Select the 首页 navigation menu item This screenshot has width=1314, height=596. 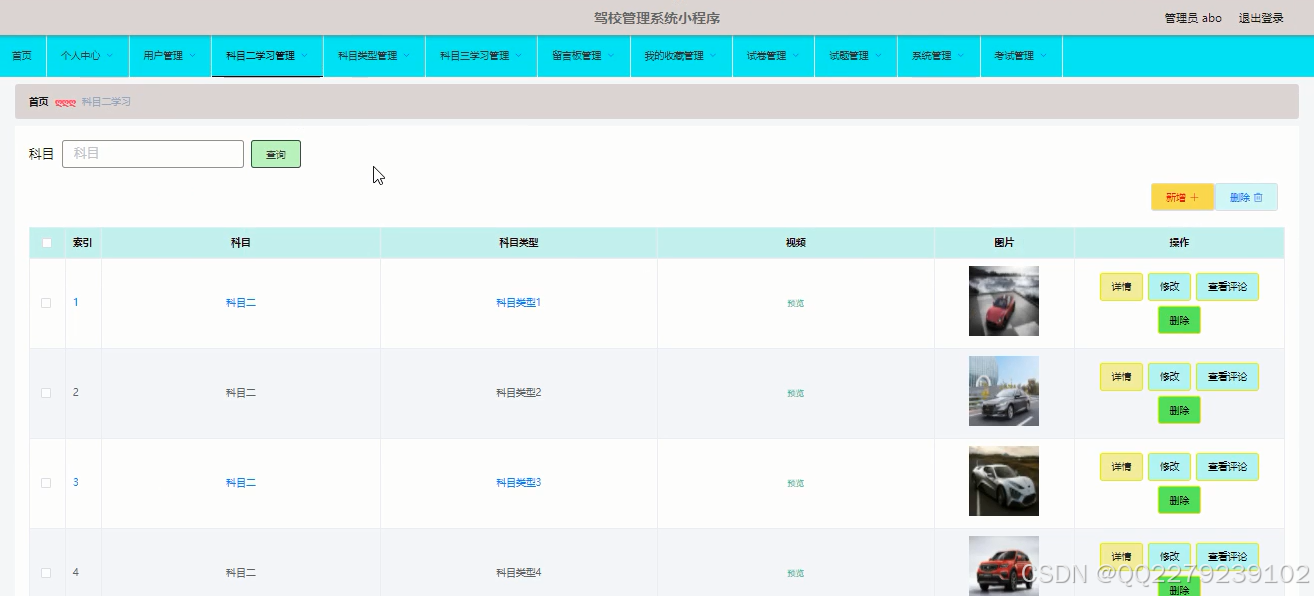click(x=21, y=56)
